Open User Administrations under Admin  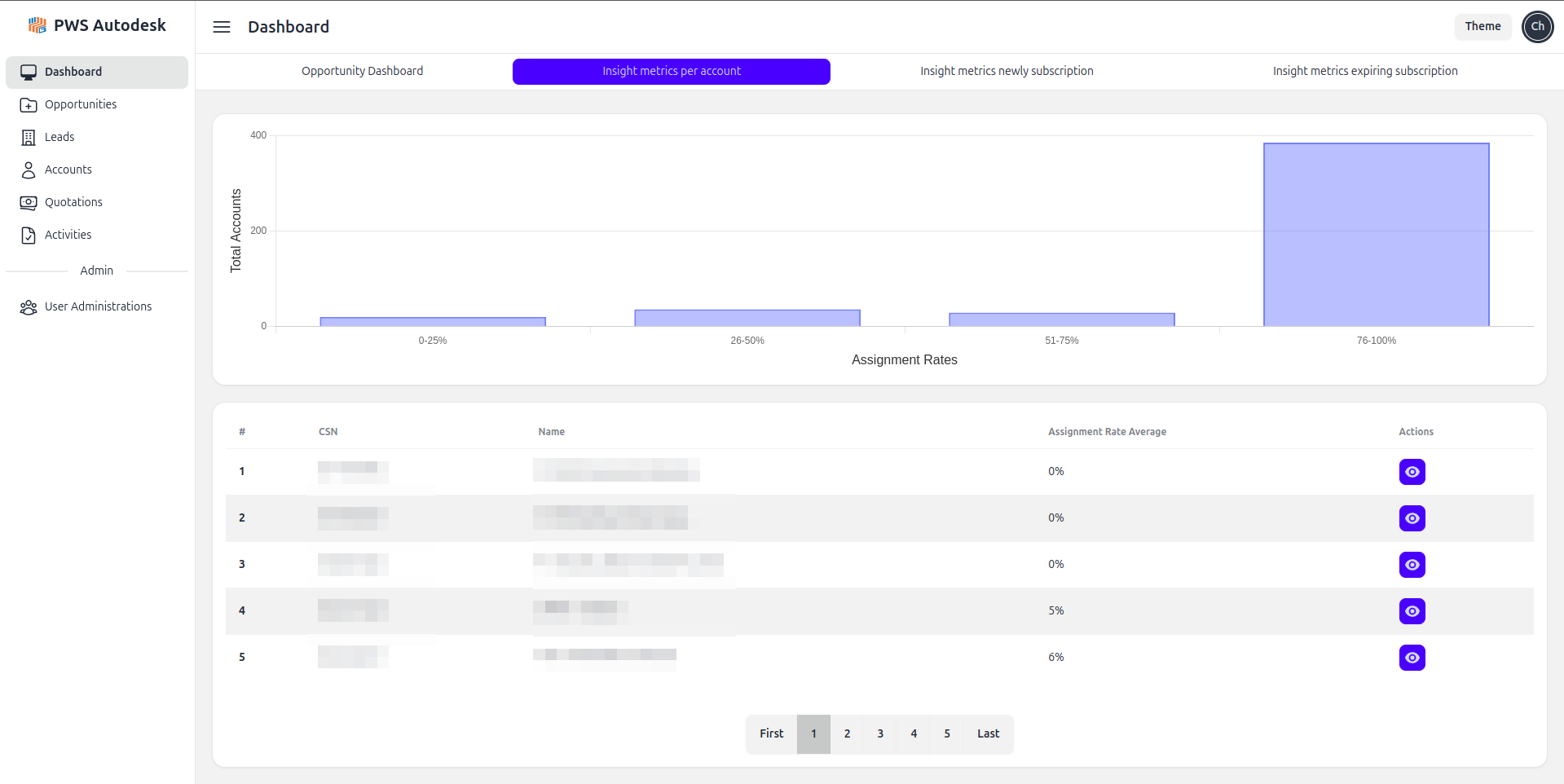pos(98,306)
